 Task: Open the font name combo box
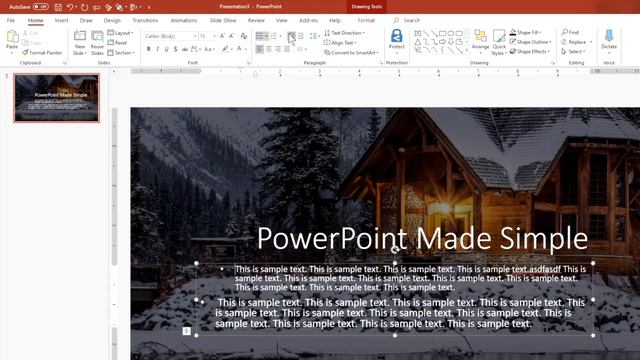coord(171,36)
